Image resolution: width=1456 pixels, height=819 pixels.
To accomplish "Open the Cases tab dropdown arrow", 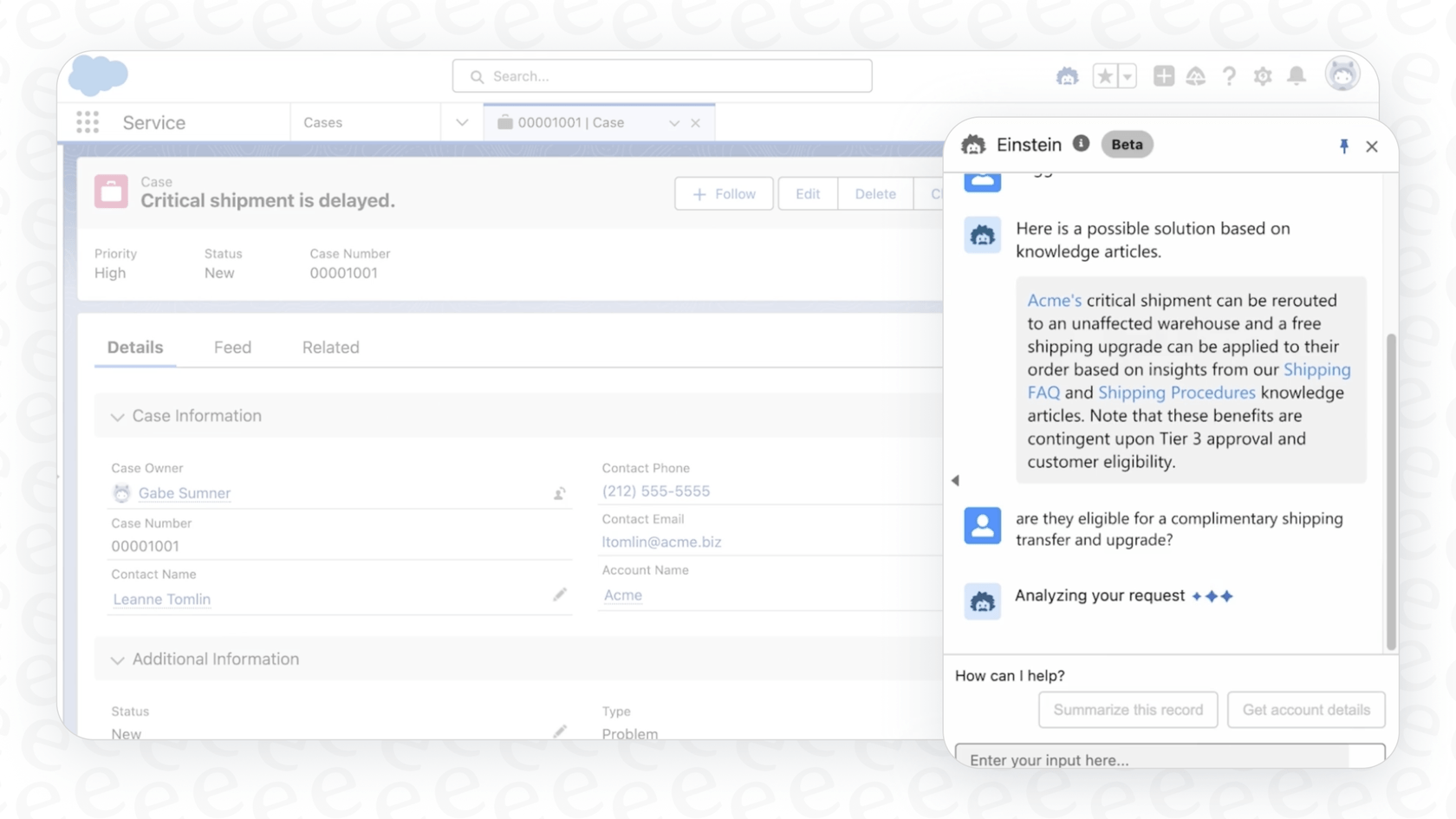I will point(462,122).
